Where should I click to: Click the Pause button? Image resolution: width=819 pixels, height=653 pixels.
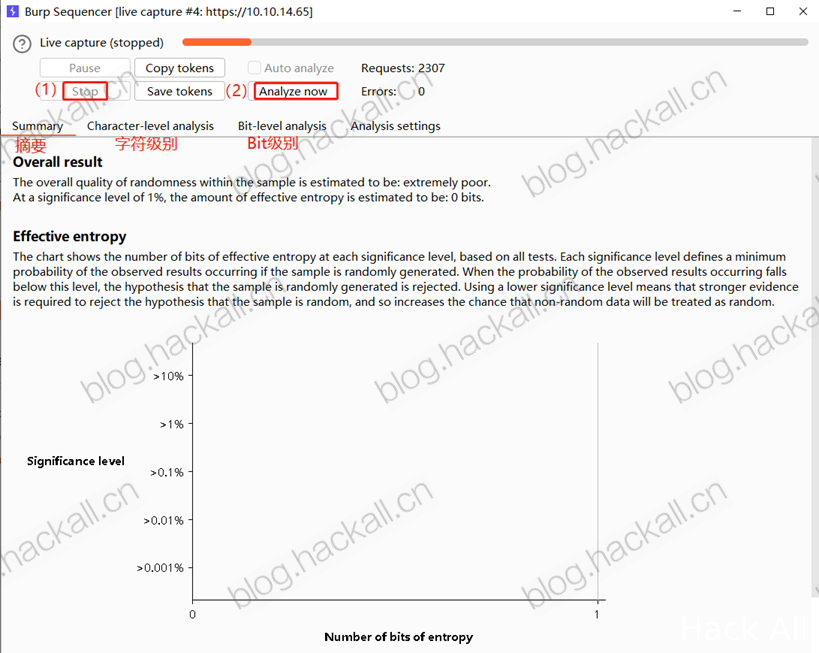(x=85, y=68)
